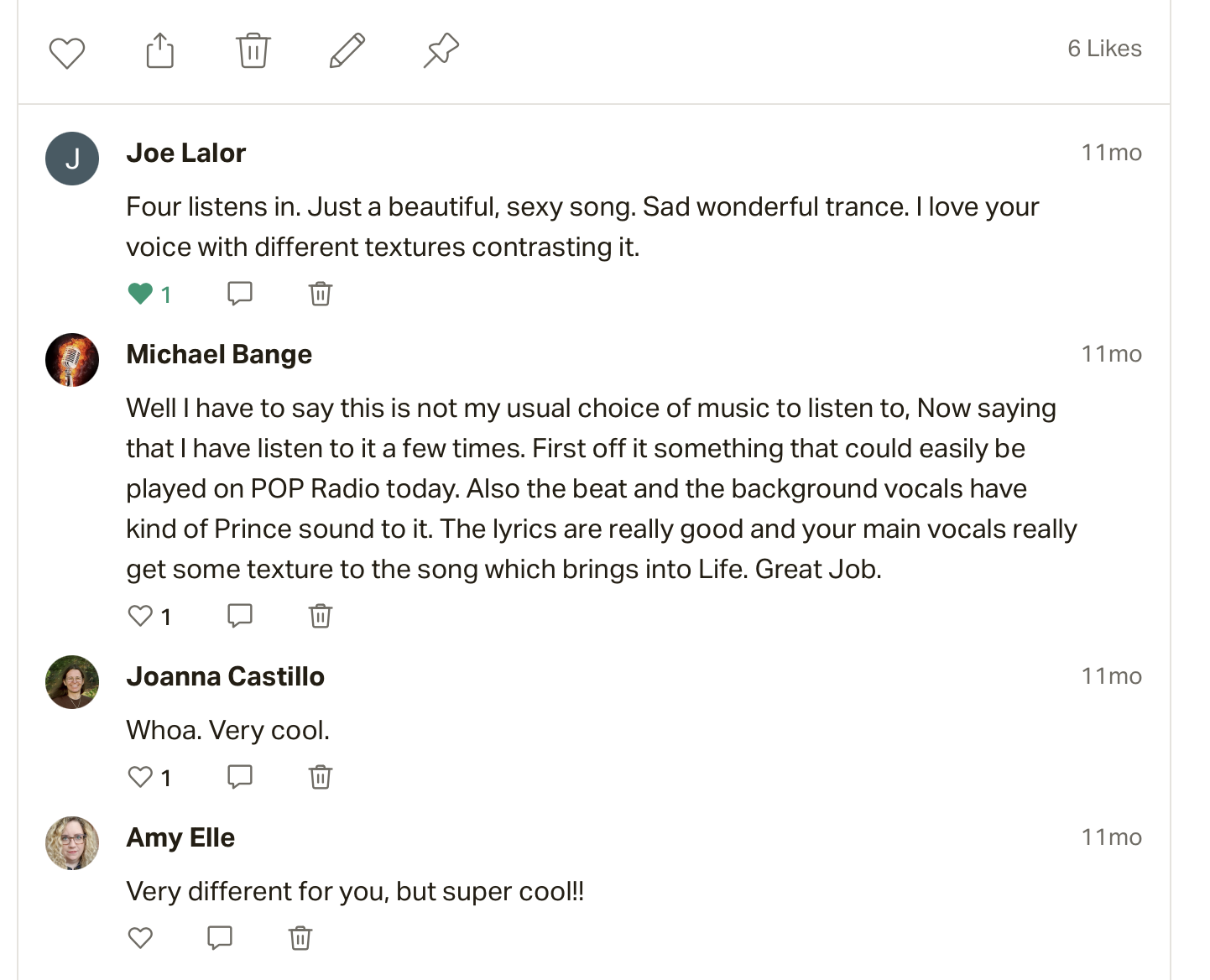Like Michael Bange's comment

(140, 616)
